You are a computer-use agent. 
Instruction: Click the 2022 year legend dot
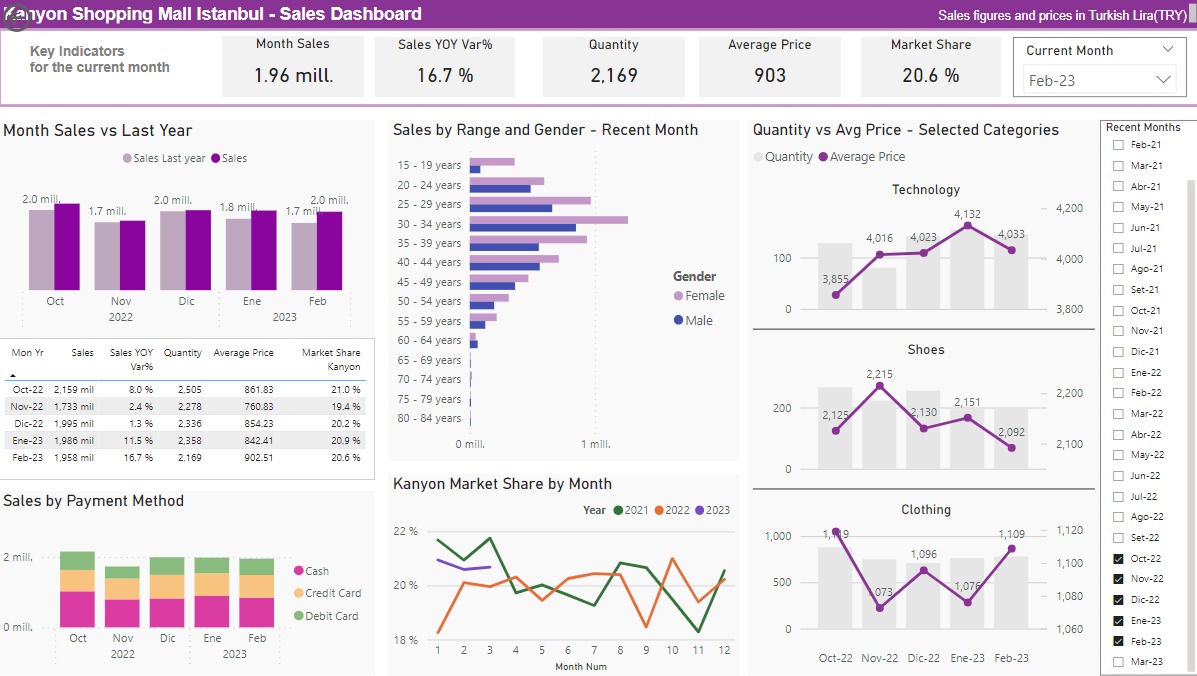[x=659, y=510]
